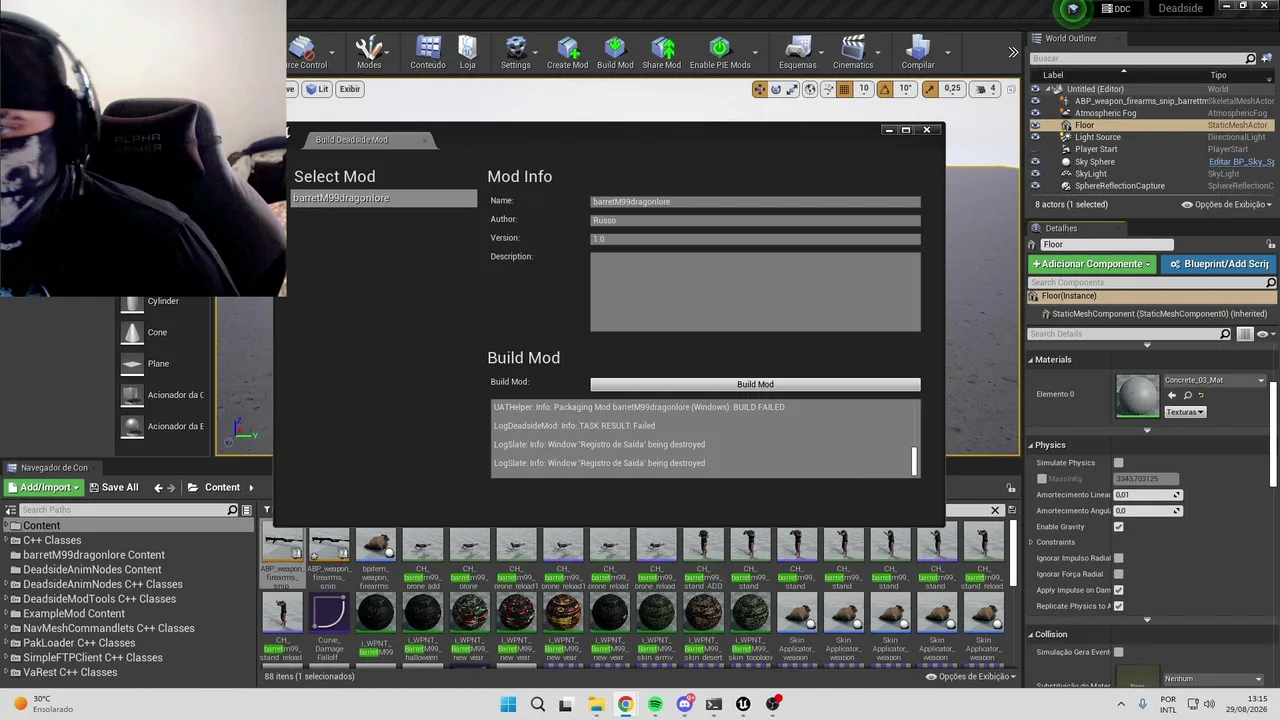Open the Esquemas blueprints toolbar icon
The height and width of the screenshot is (720, 1280).
(797, 52)
